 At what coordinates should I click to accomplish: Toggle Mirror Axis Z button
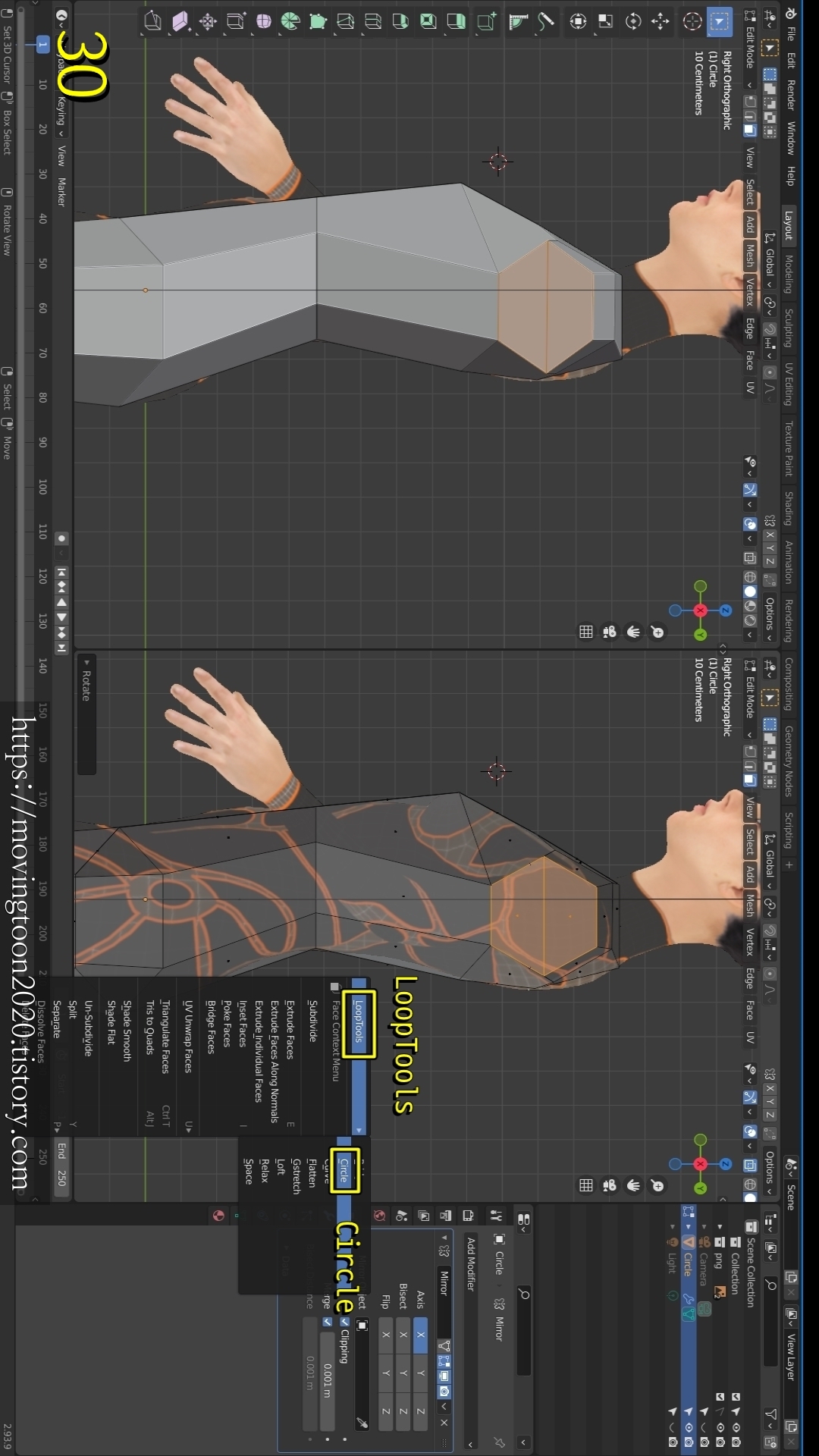(421, 1411)
